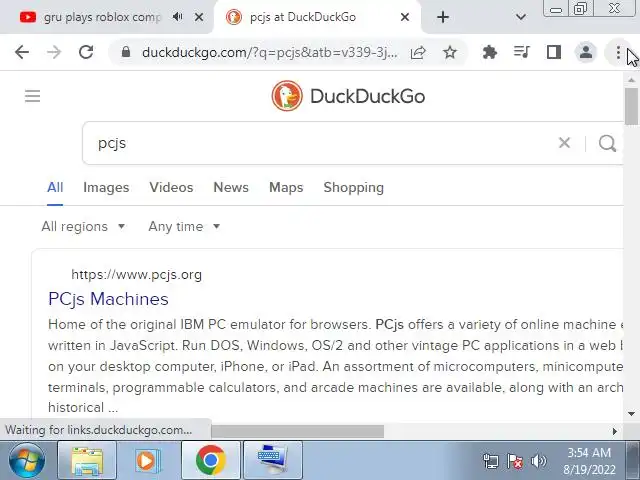Click the Chrome taskbar icon
Screen dimensions: 640x480
(x=211, y=460)
